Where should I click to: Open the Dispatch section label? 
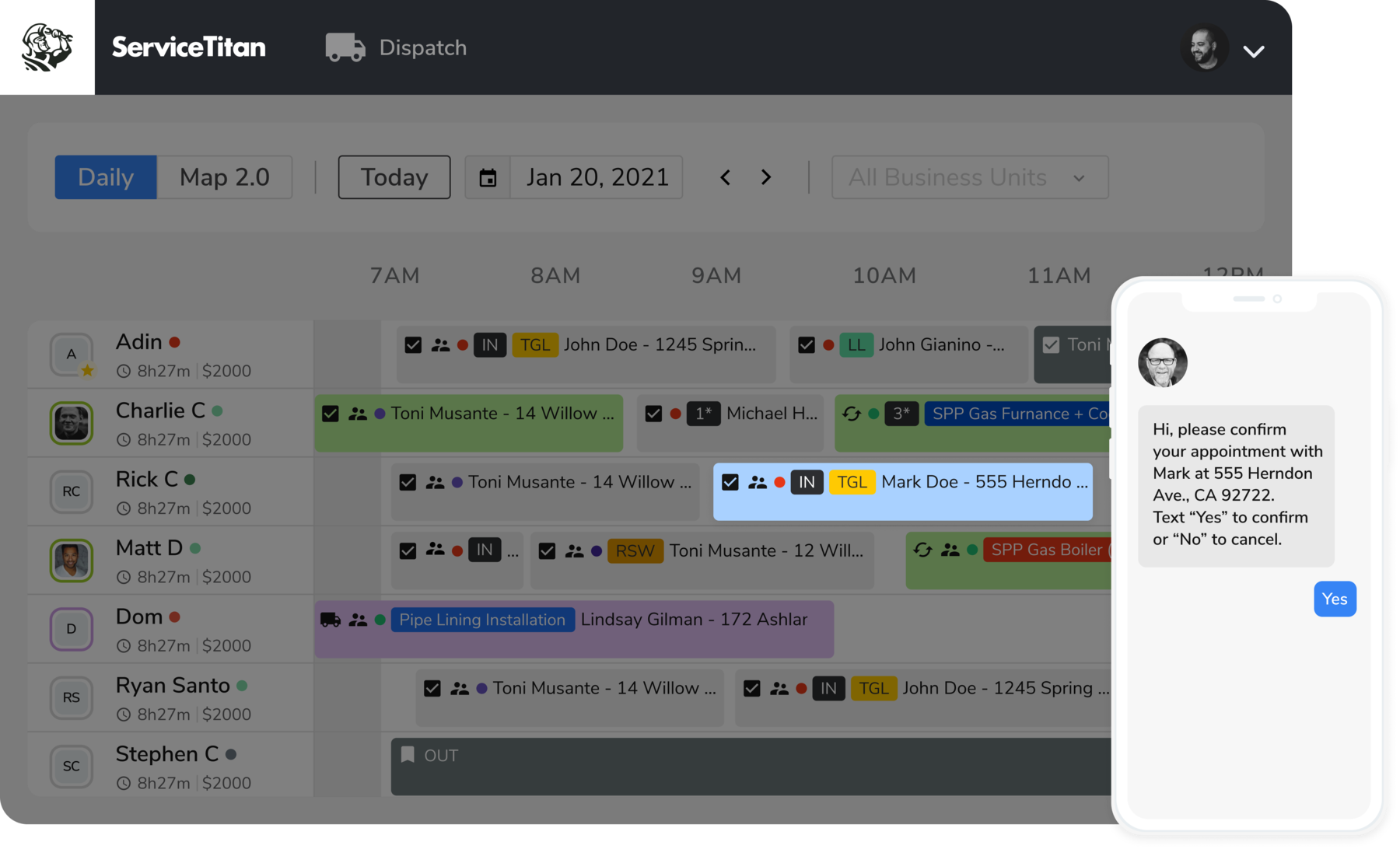(x=423, y=47)
